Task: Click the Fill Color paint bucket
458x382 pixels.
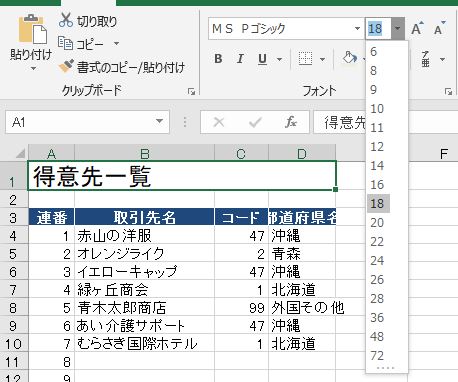Action: click(350, 58)
